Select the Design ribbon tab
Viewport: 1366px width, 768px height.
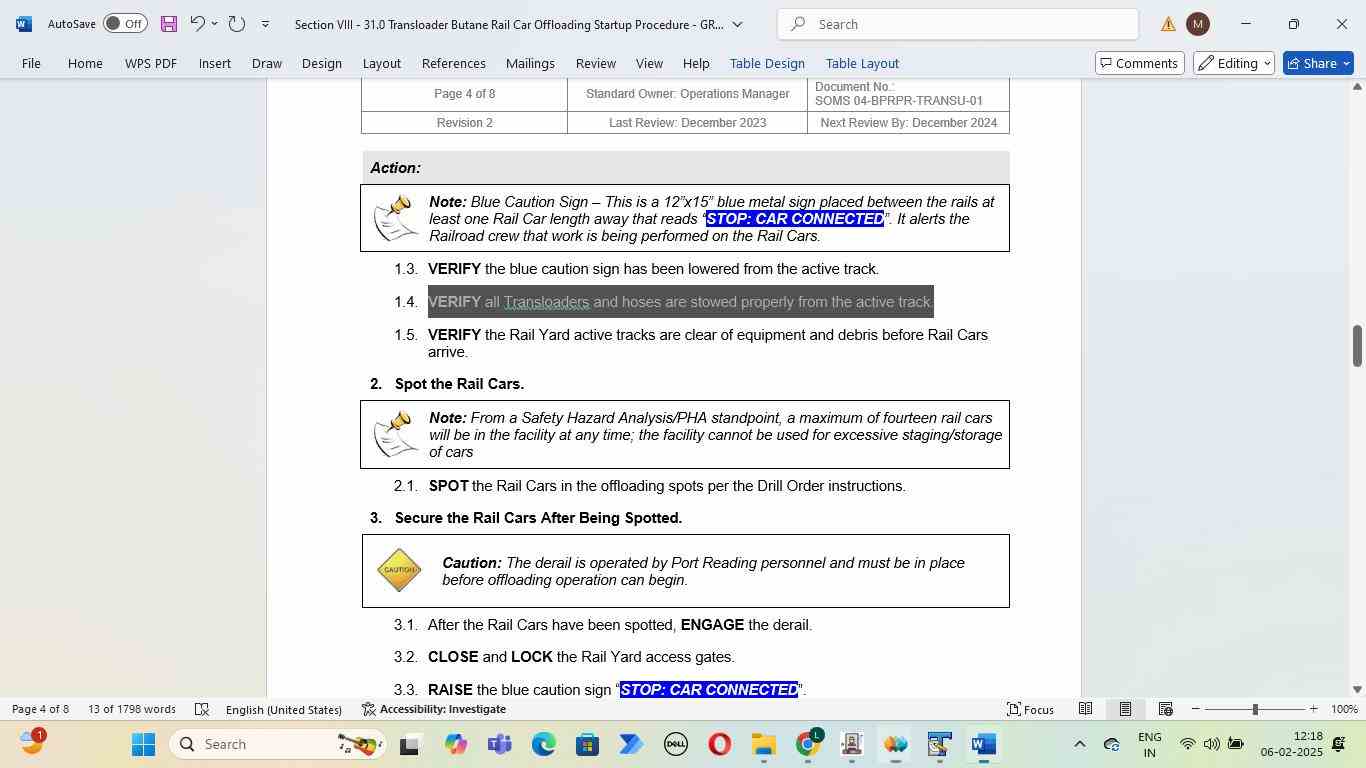coord(322,63)
